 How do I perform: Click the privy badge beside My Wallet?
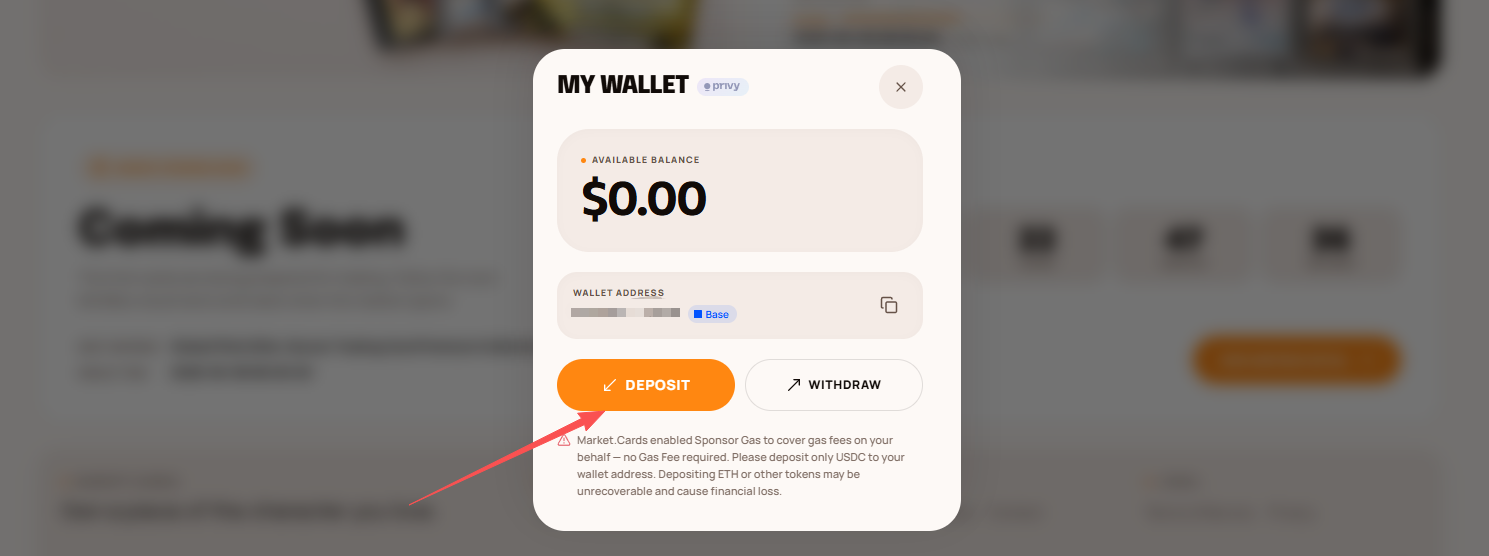pyautogui.click(x=722, y=86)
